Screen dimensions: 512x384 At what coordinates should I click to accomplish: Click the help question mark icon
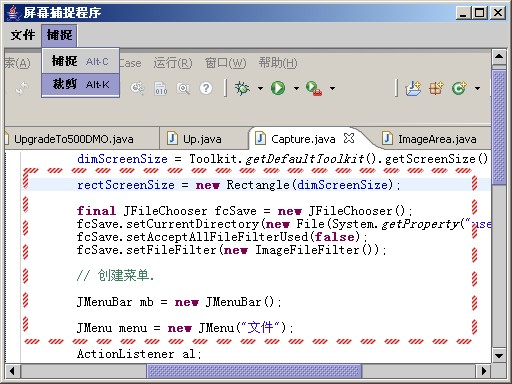[x=206, y=88]
